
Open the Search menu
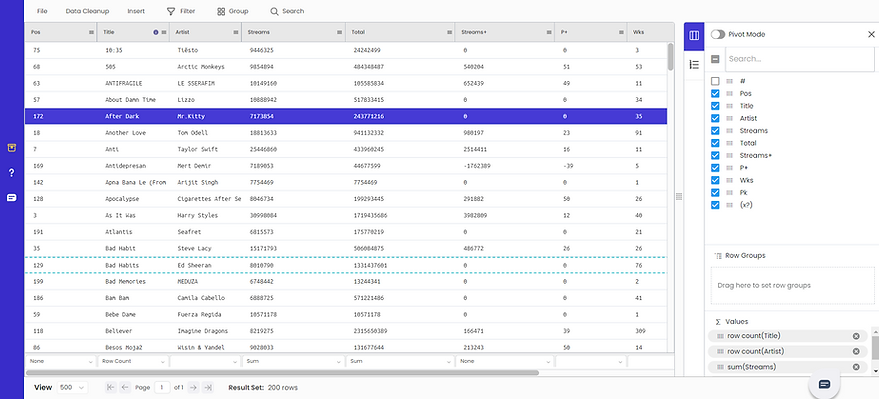point(287,11)
